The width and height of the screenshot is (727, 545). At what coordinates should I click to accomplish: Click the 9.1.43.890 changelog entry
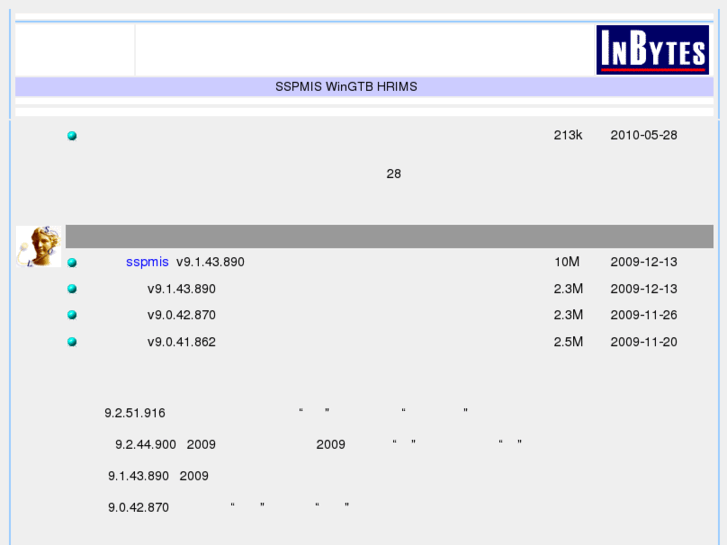click(x=138, y=476)
